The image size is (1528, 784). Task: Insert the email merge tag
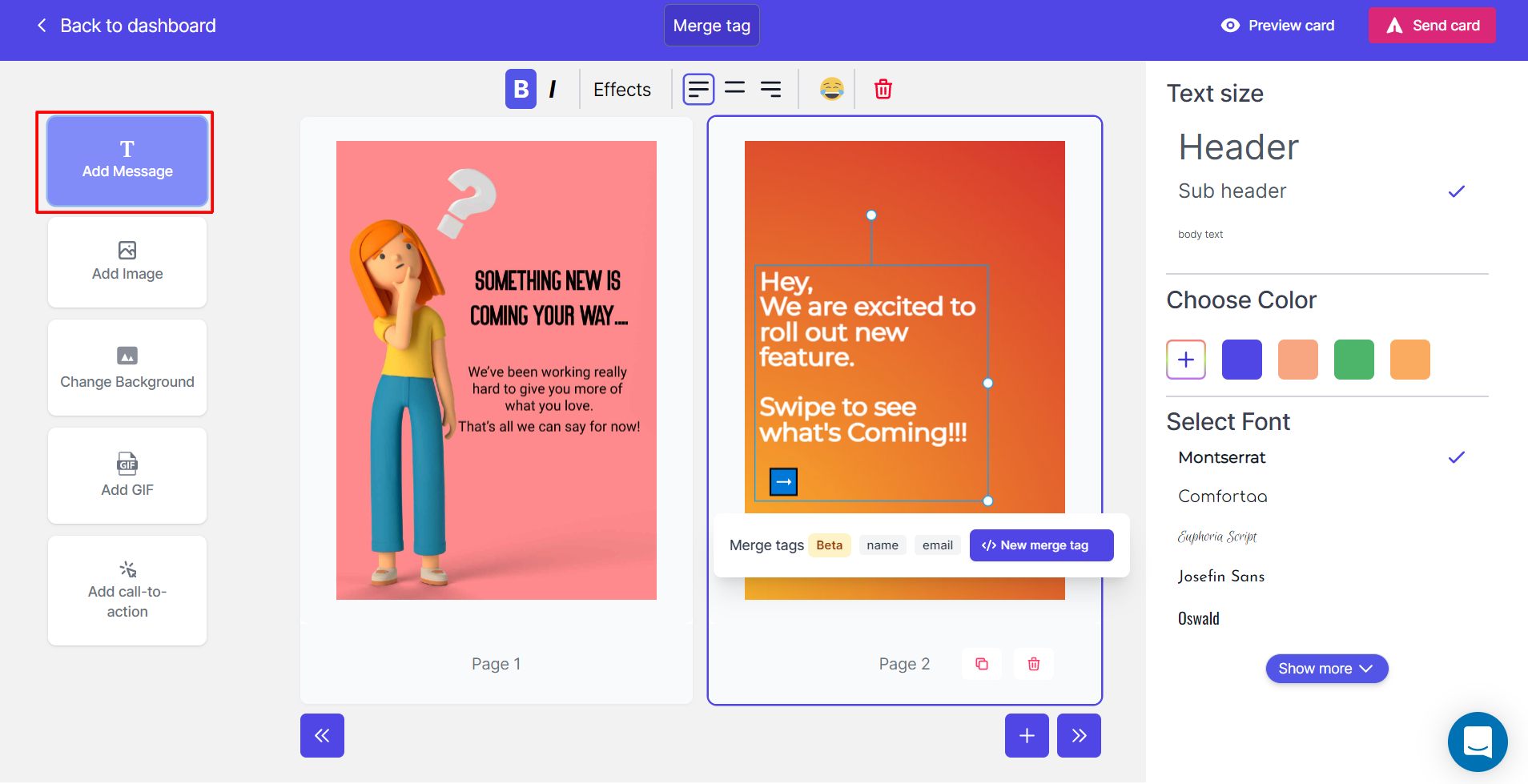937,545
